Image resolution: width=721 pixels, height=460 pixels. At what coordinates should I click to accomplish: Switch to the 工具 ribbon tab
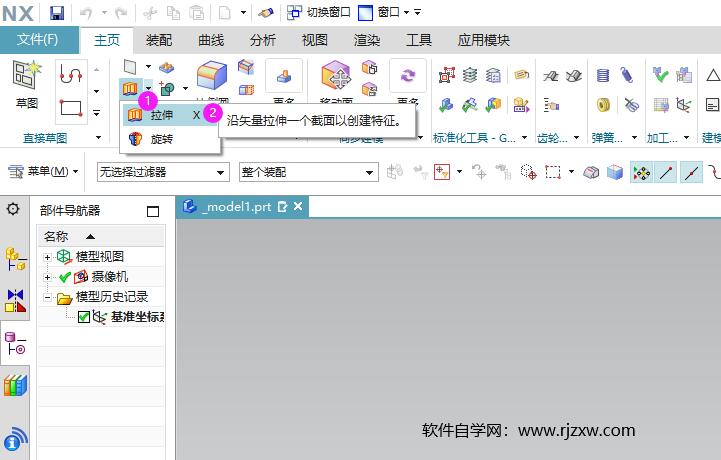pos(419,40)
